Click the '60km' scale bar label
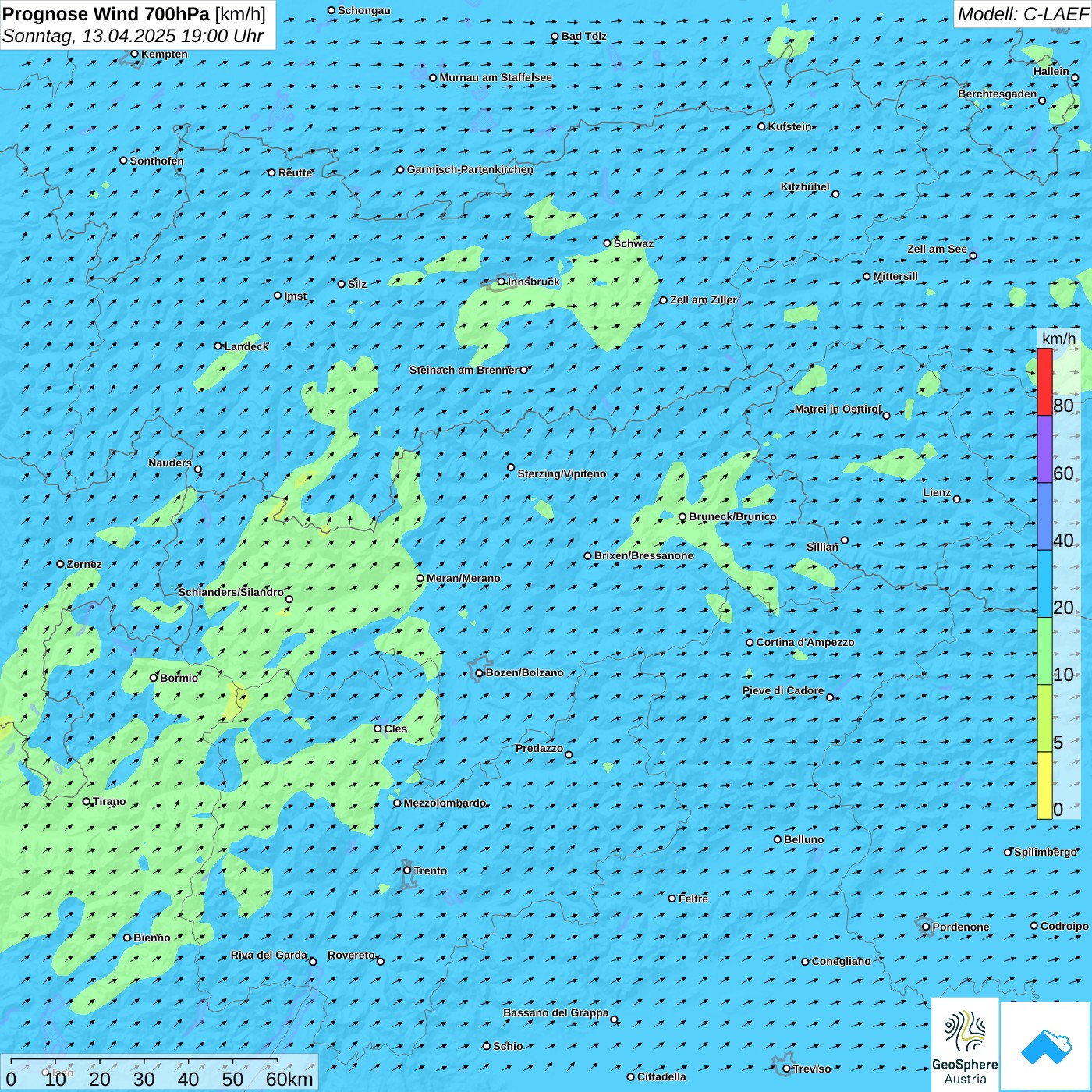Image resolution: width=1092 pixels, height=1092 pixels. (289, 1079)
